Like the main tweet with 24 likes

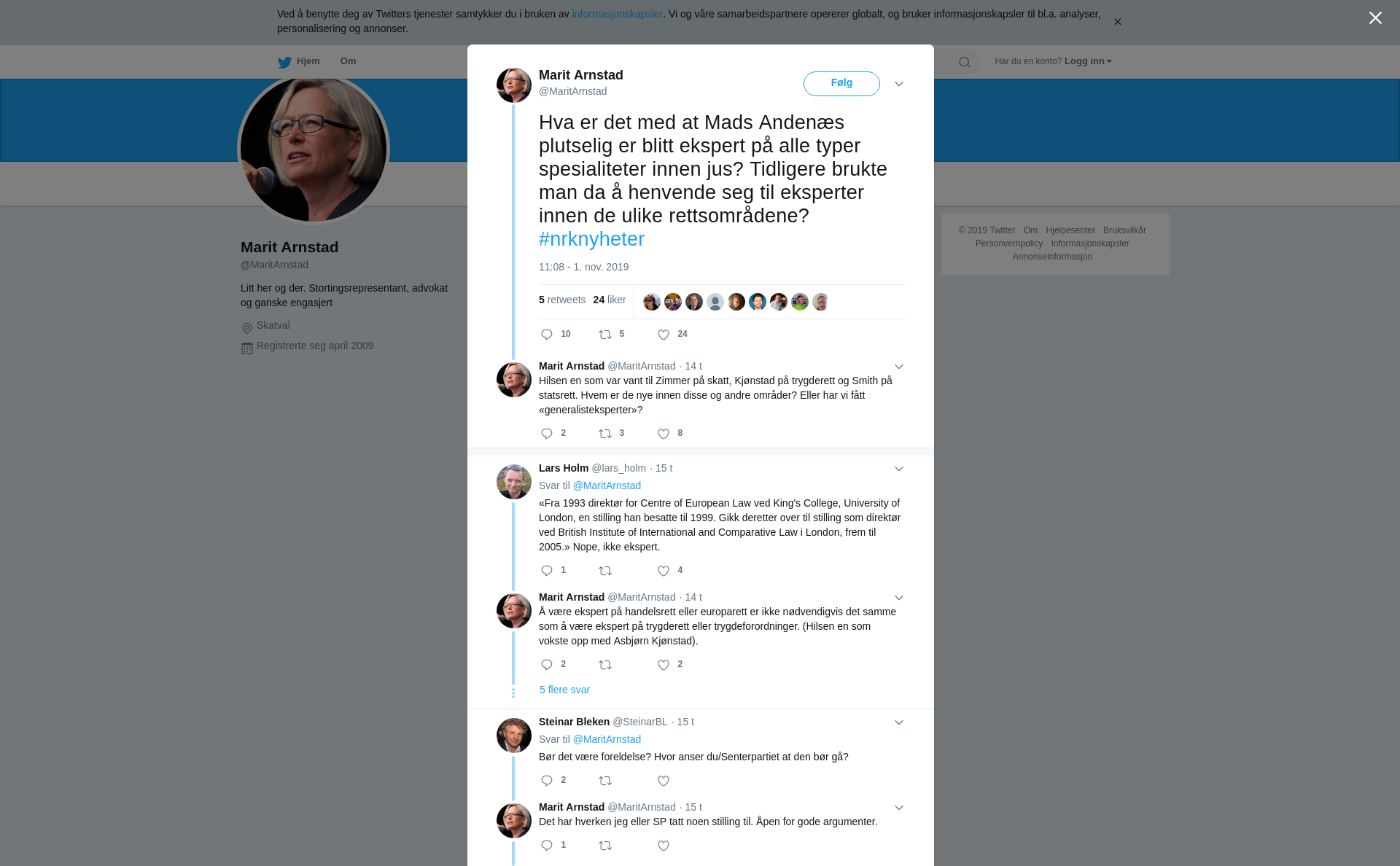tap(664, 335)
